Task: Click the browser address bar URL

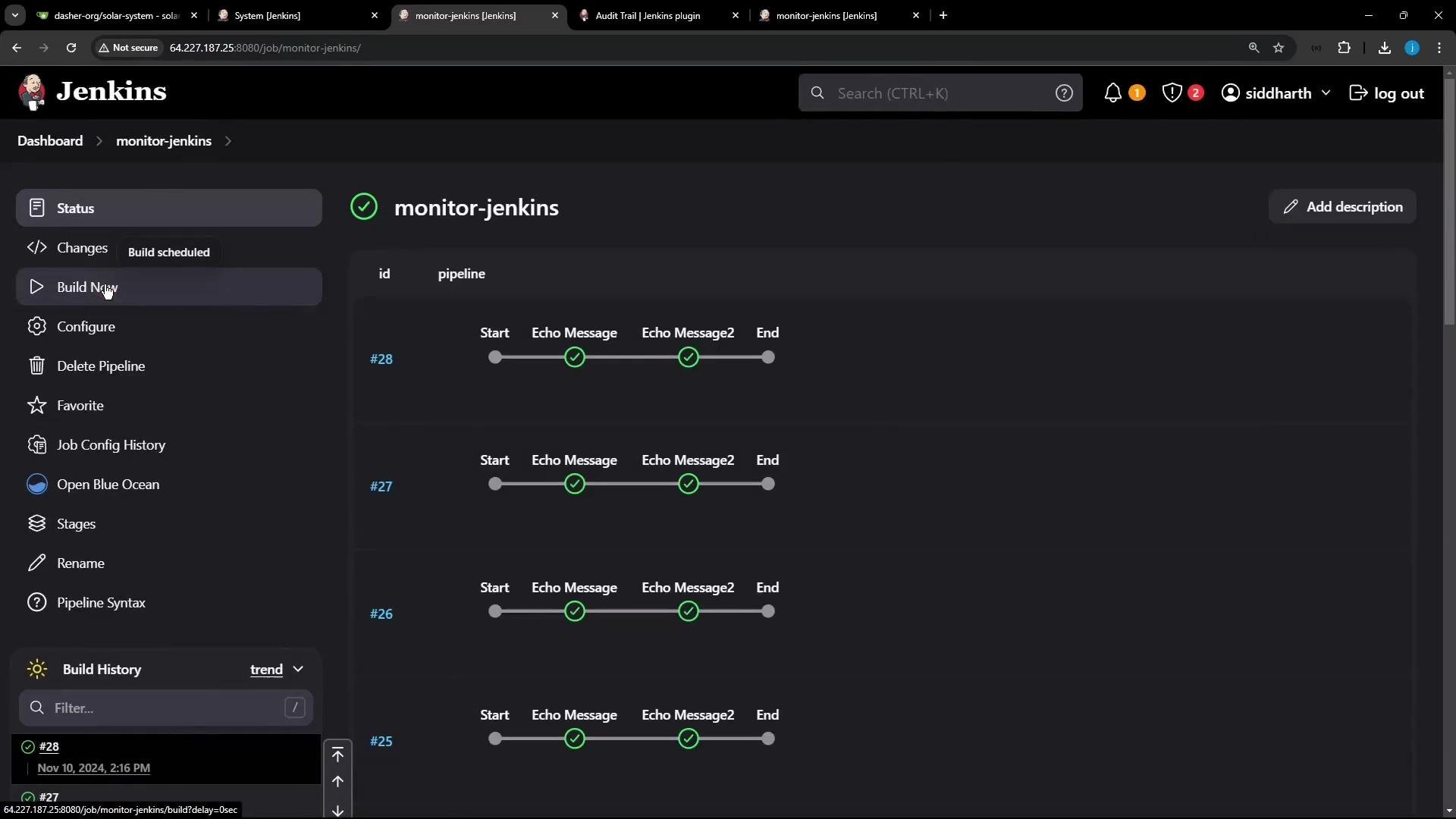Action: pos(265,48)
